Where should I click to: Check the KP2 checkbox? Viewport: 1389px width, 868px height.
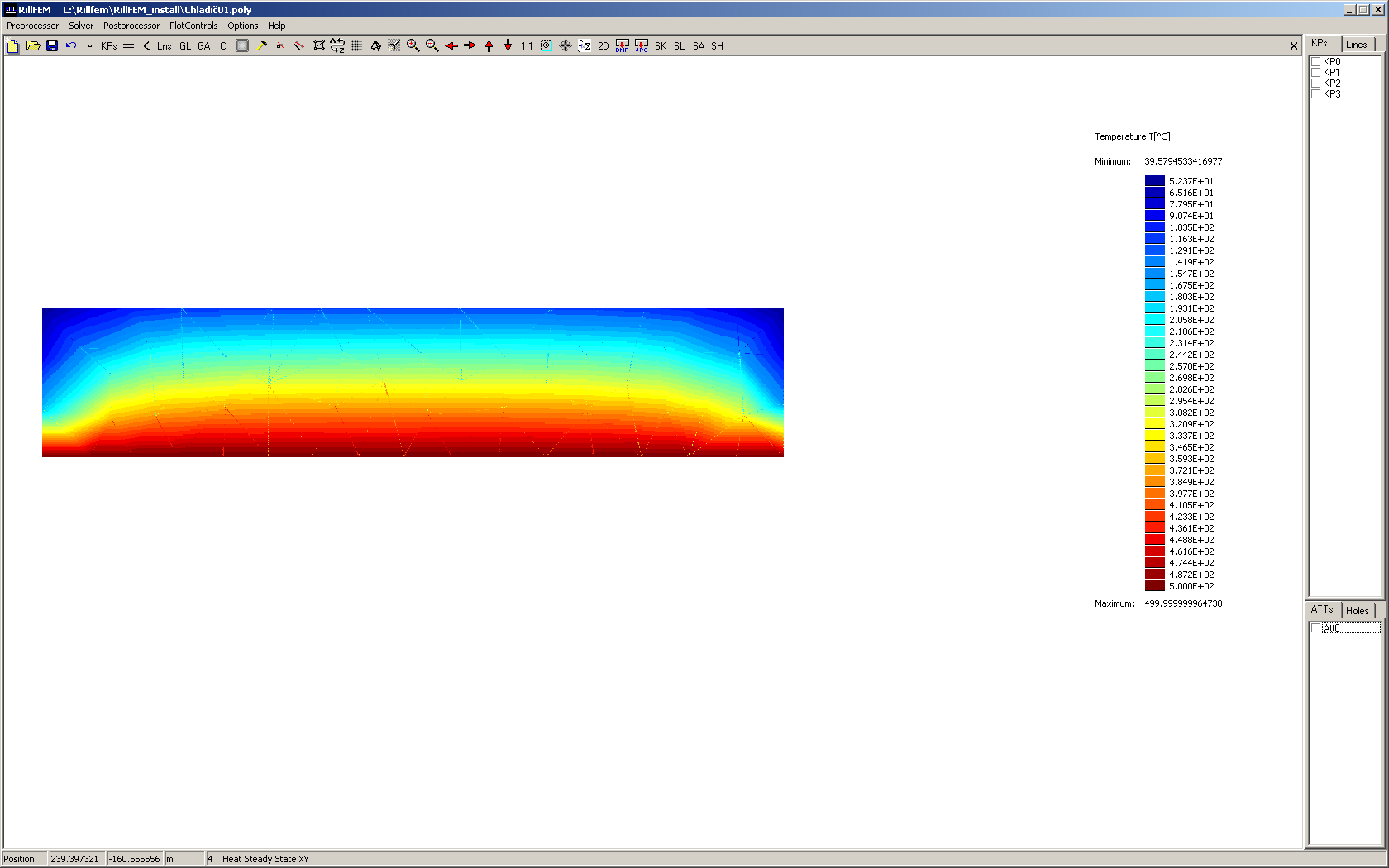pyautogui.click(x=1316, y=83)
